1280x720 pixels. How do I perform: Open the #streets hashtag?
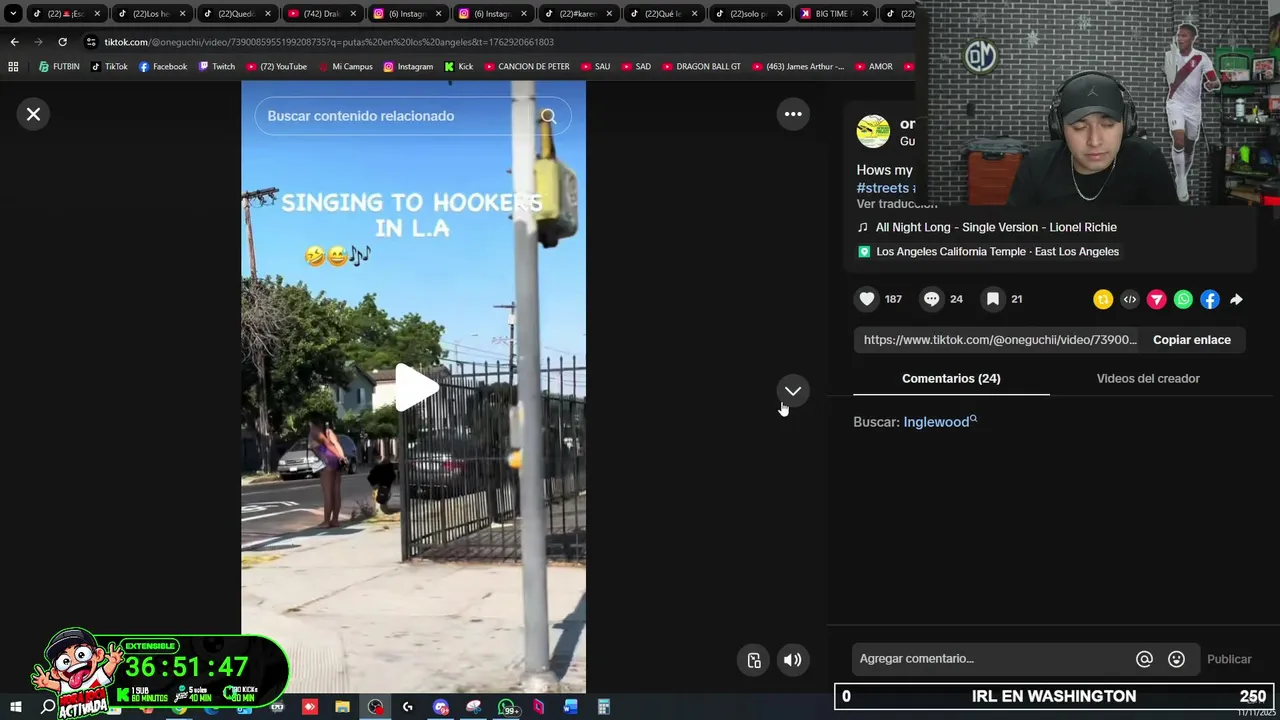pyautogui.click(x=882, y=188)
